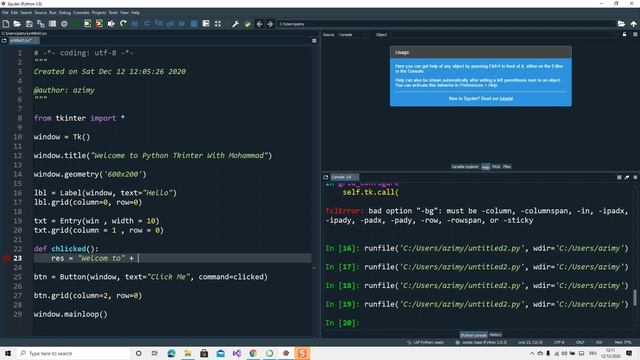Image resolution: width=640 pixels, height=360 pixels.
Task: Open the Spyder tutorial link
Action: coord(506,99)
